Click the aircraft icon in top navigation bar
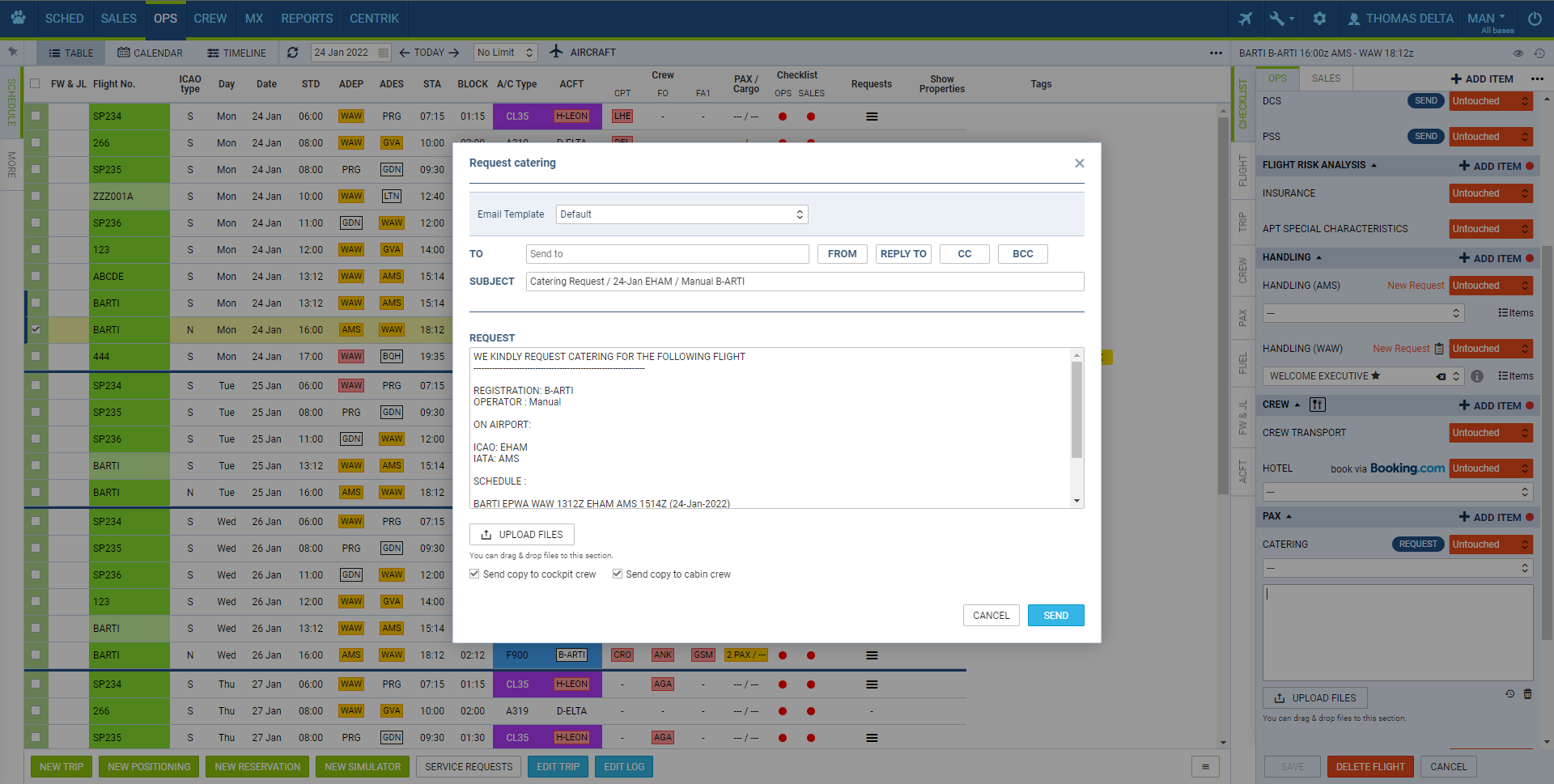Image resolution: width=1554 pixels, height=784 pixels. coord(1246,19)
